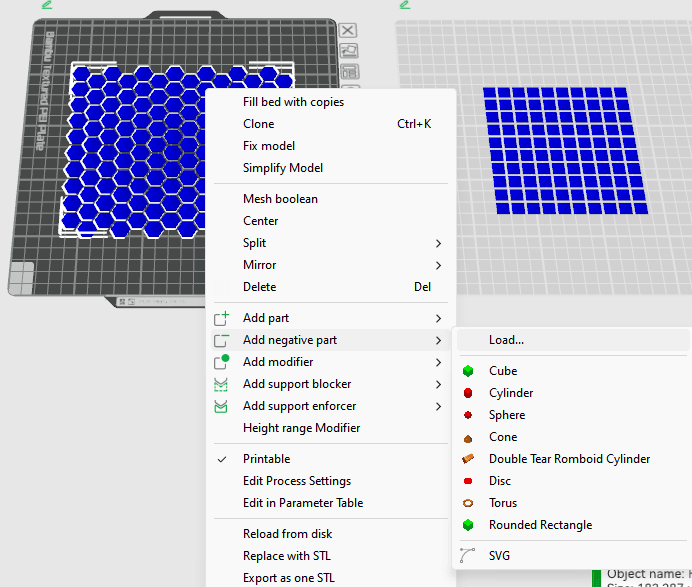Viewport: 692px width, 587px height.
Task: Click the Add part plus icon
Action: point(221,318)
